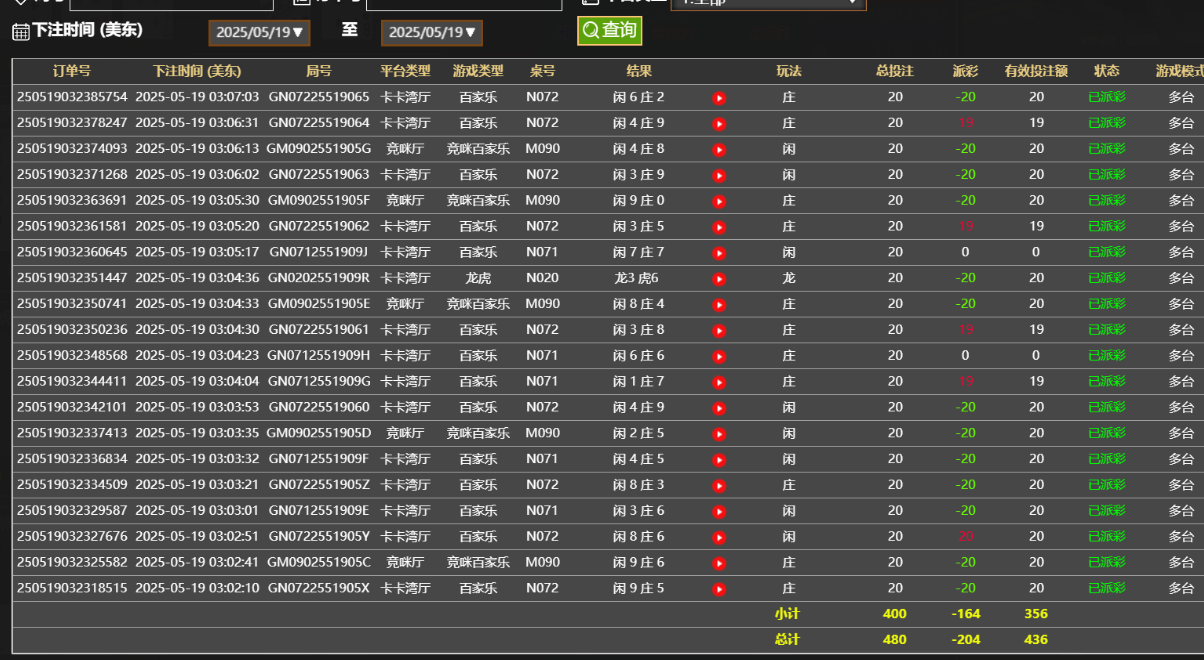Expand the partially visible top-right dropdown
The width and height of the screenshot is (1204, 660).
tap(767, 3)
